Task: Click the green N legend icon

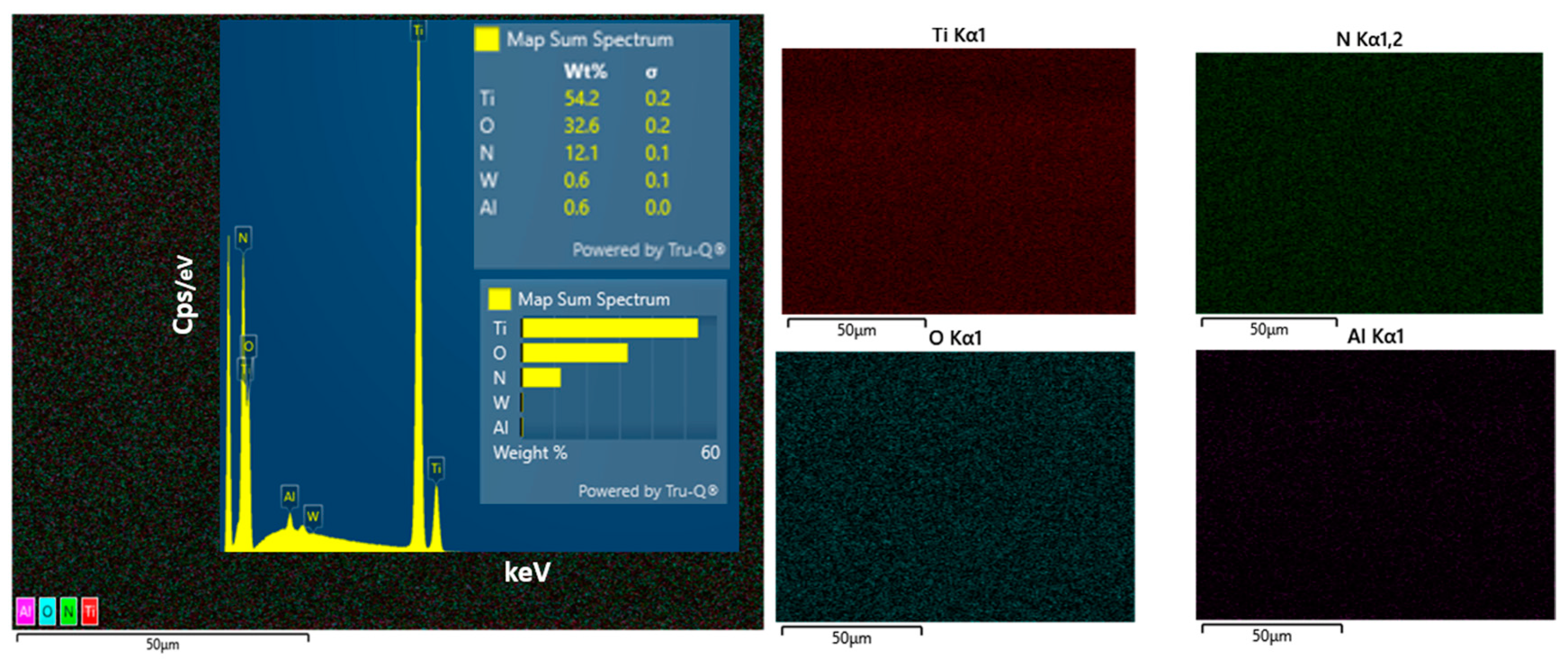Action: (x=69, y=611)
